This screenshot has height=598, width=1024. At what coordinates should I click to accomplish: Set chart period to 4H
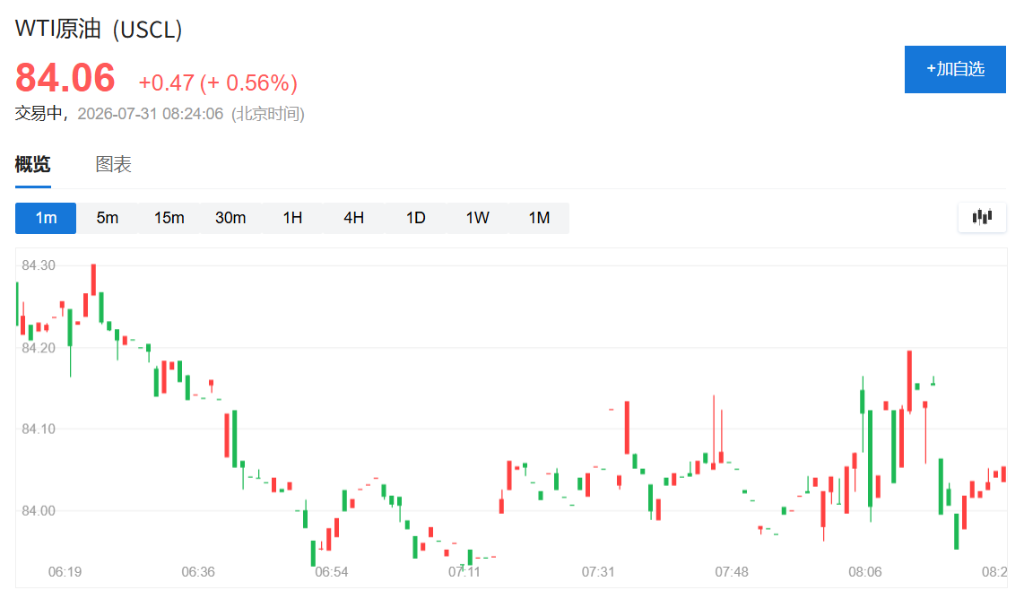[x=354, y=218]
